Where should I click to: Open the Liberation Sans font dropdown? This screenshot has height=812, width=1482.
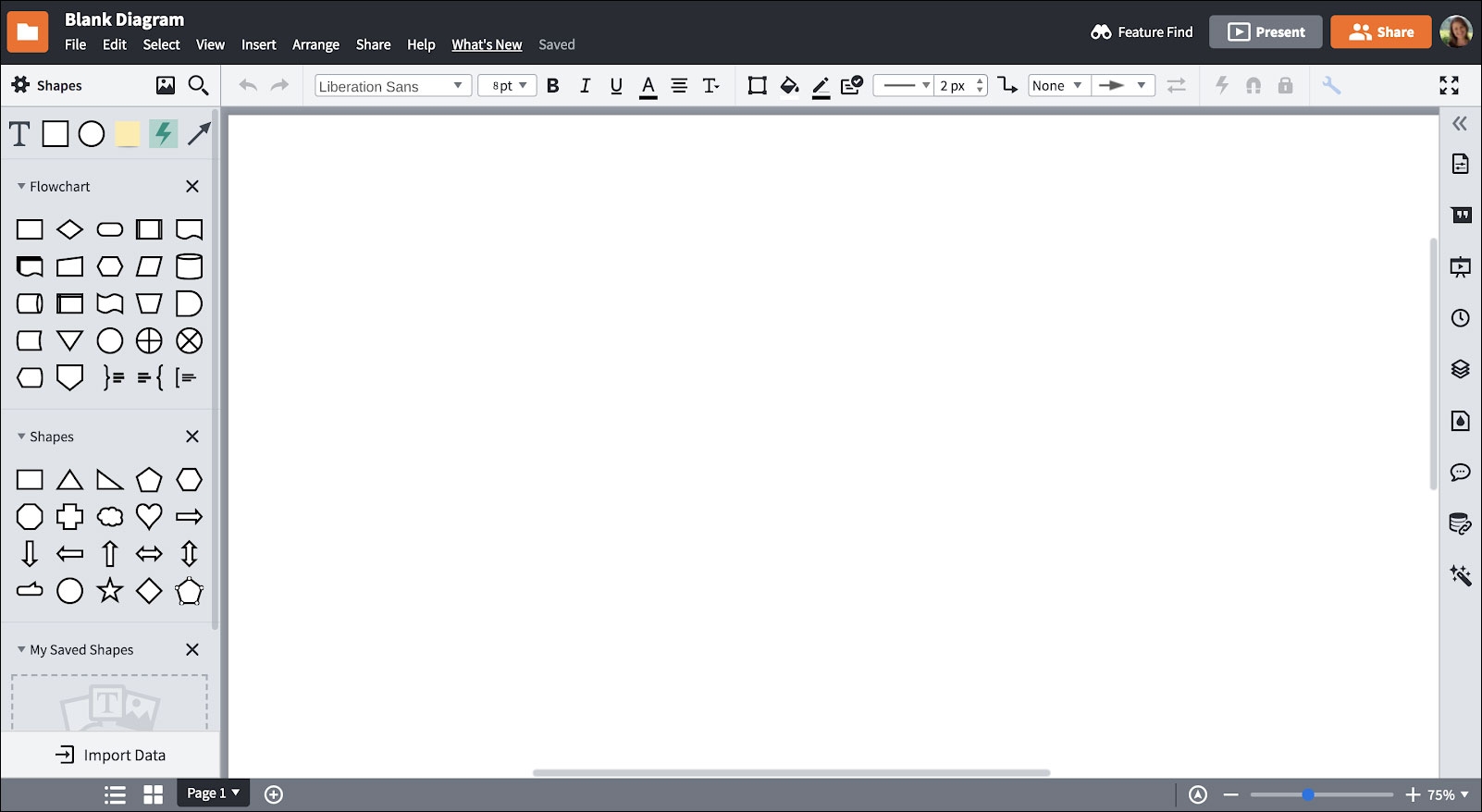pos(392,86)
